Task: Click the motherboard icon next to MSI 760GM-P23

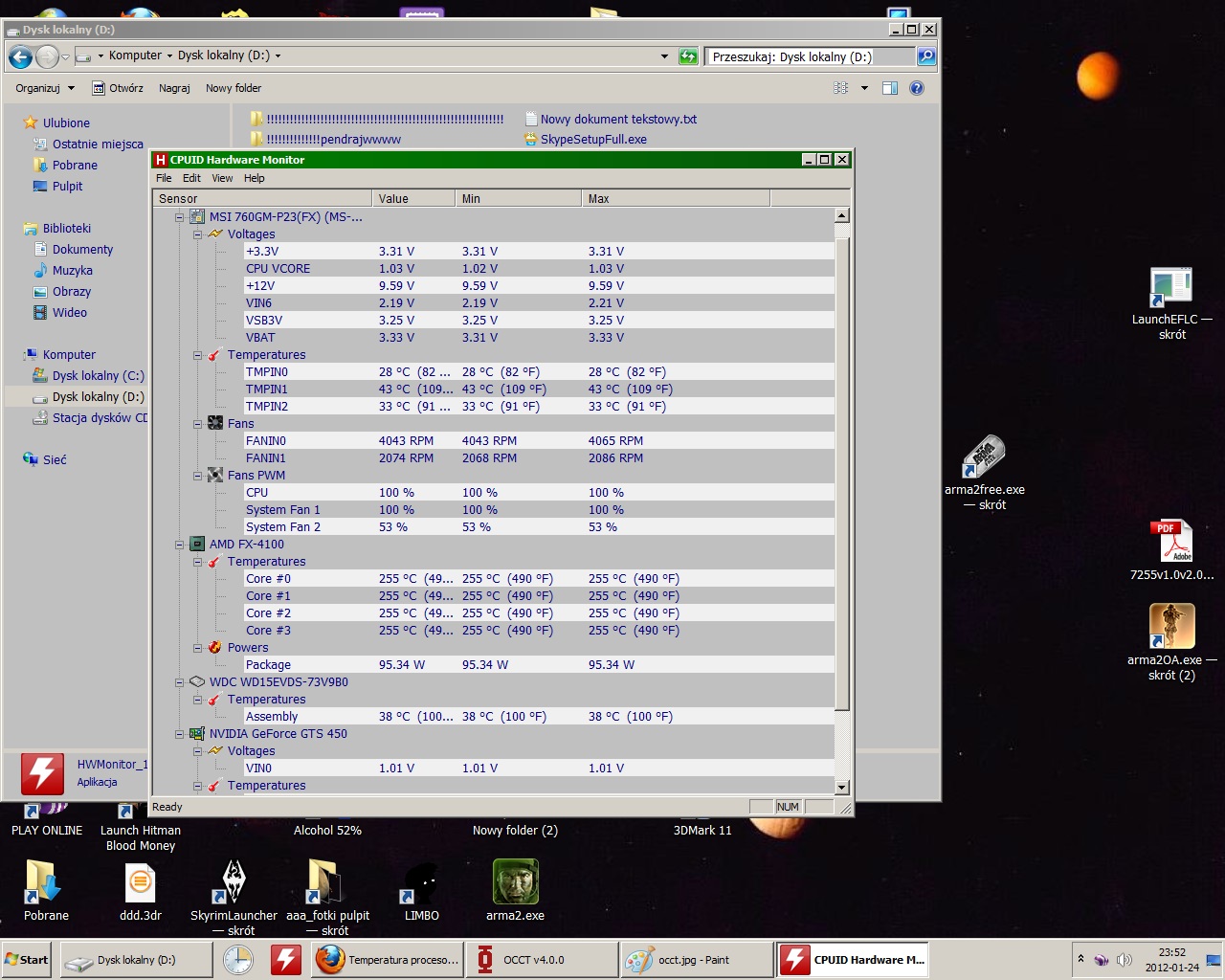Action: coord(197,217)
